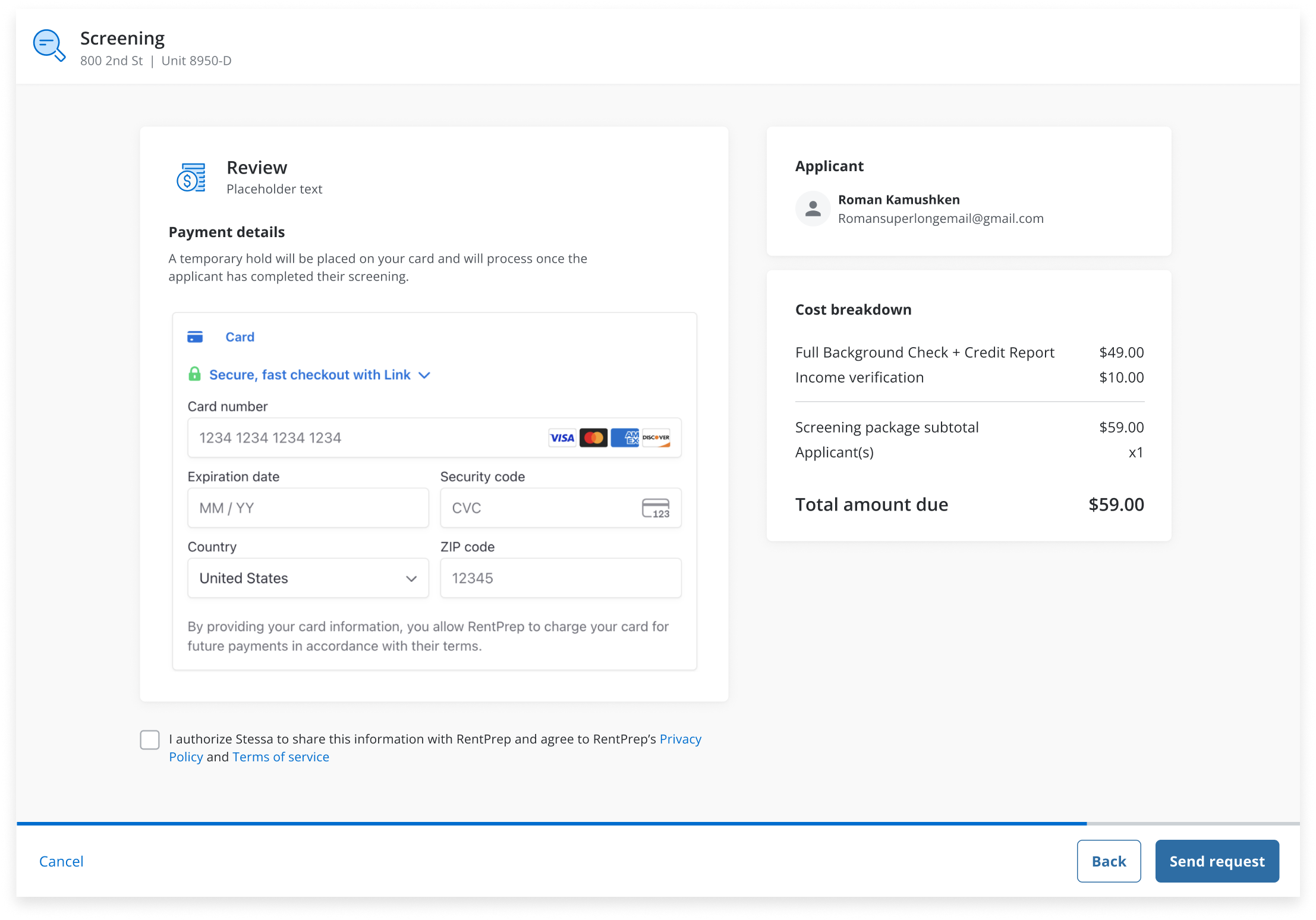
Task: Click the blue credit card icon
Action: 195,337
